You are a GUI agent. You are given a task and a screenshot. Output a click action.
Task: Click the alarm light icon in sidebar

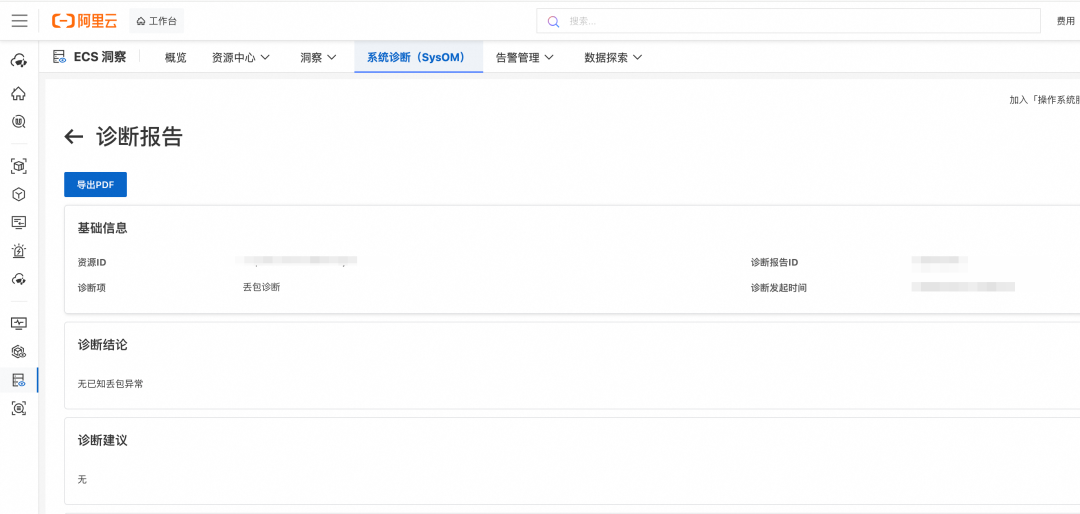[19, 251]
